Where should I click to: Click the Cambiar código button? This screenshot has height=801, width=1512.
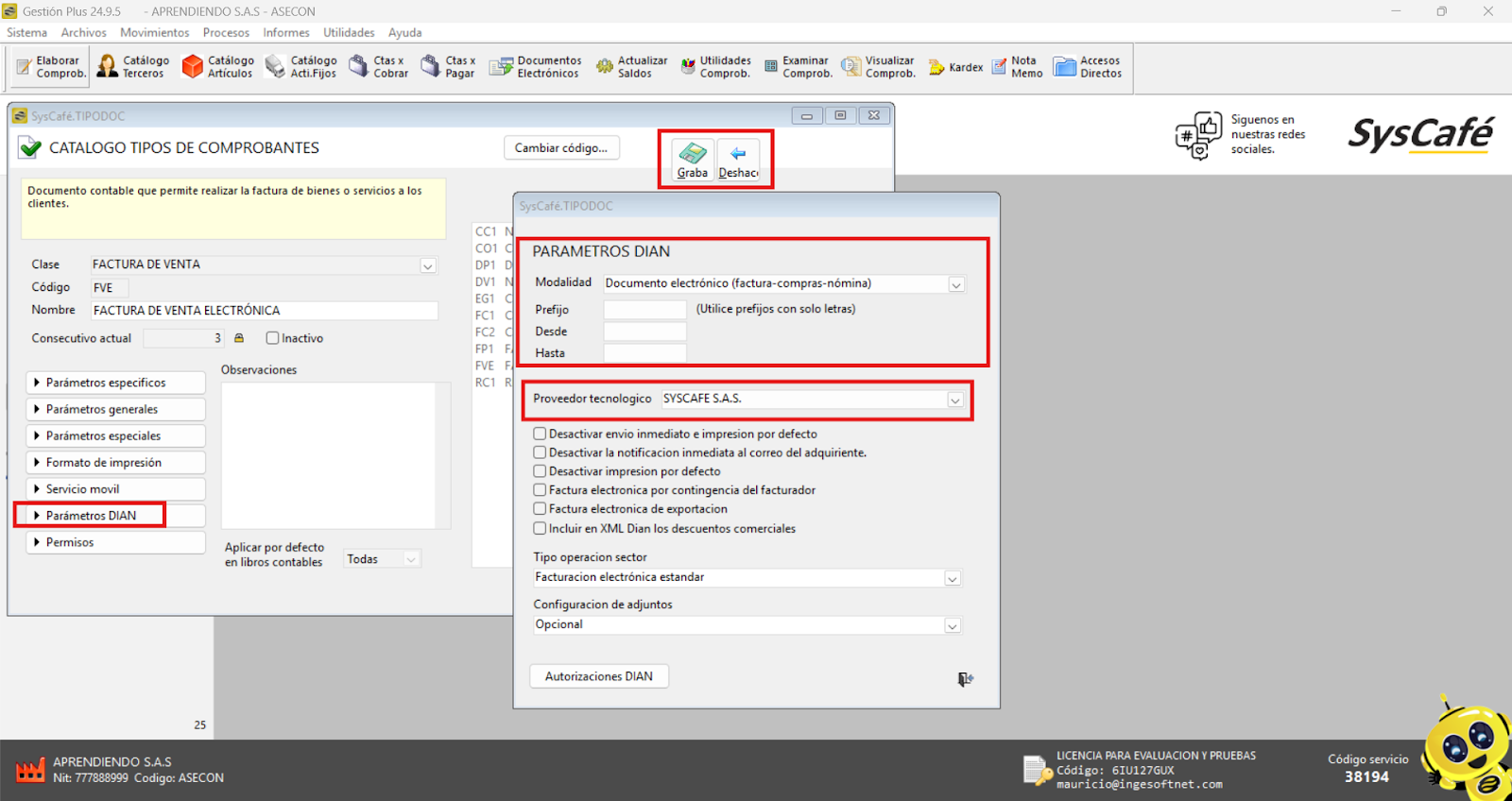click(561, 148)
